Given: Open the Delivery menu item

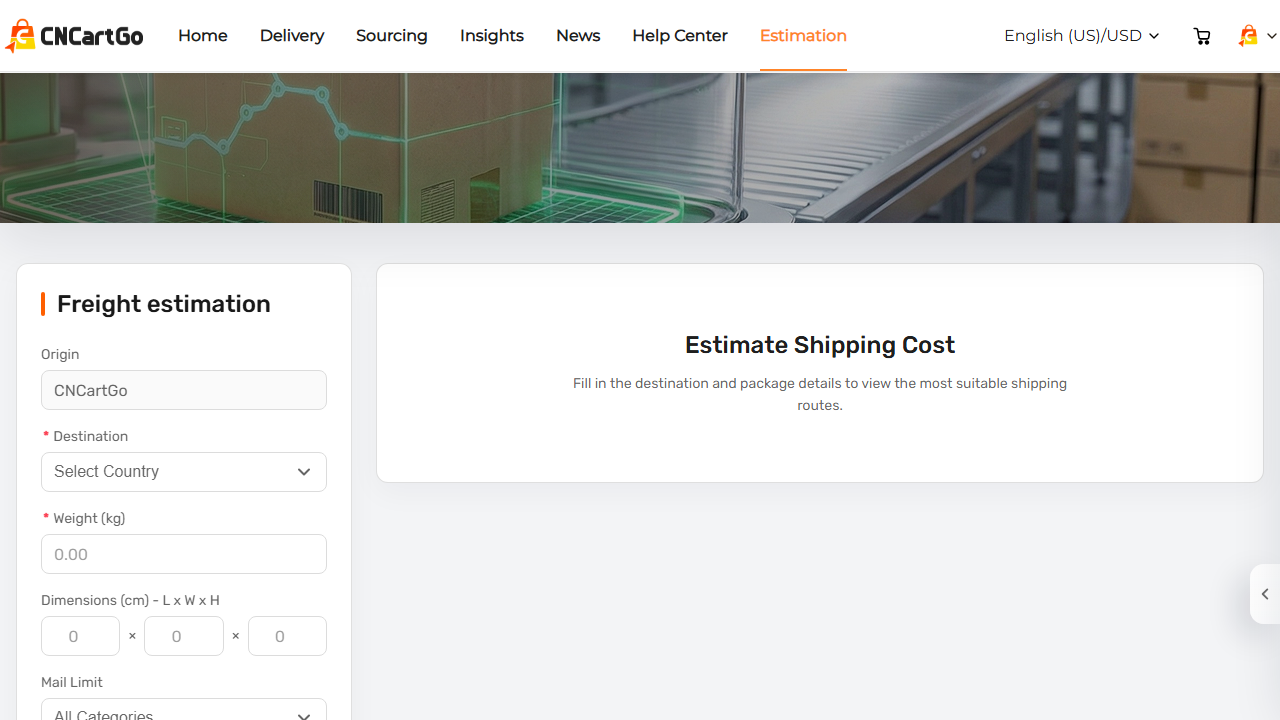Looking at the screenshot, I should (292, 36).
